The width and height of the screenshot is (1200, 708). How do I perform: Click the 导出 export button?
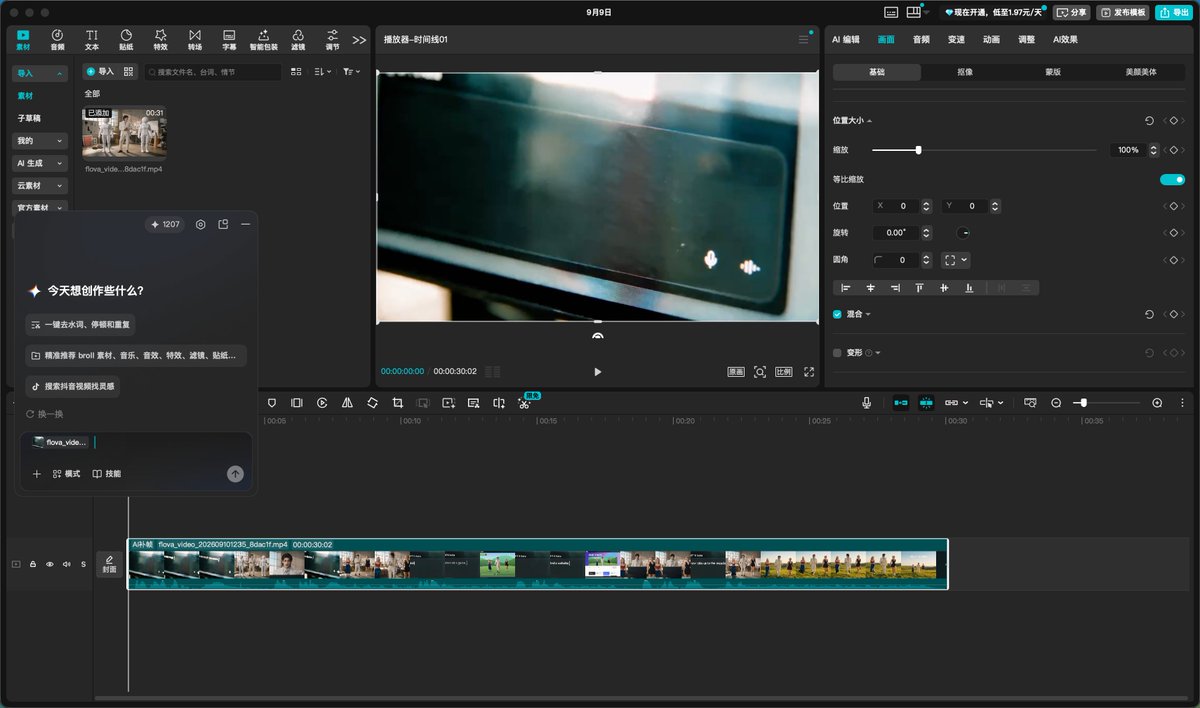[1175, 12]
